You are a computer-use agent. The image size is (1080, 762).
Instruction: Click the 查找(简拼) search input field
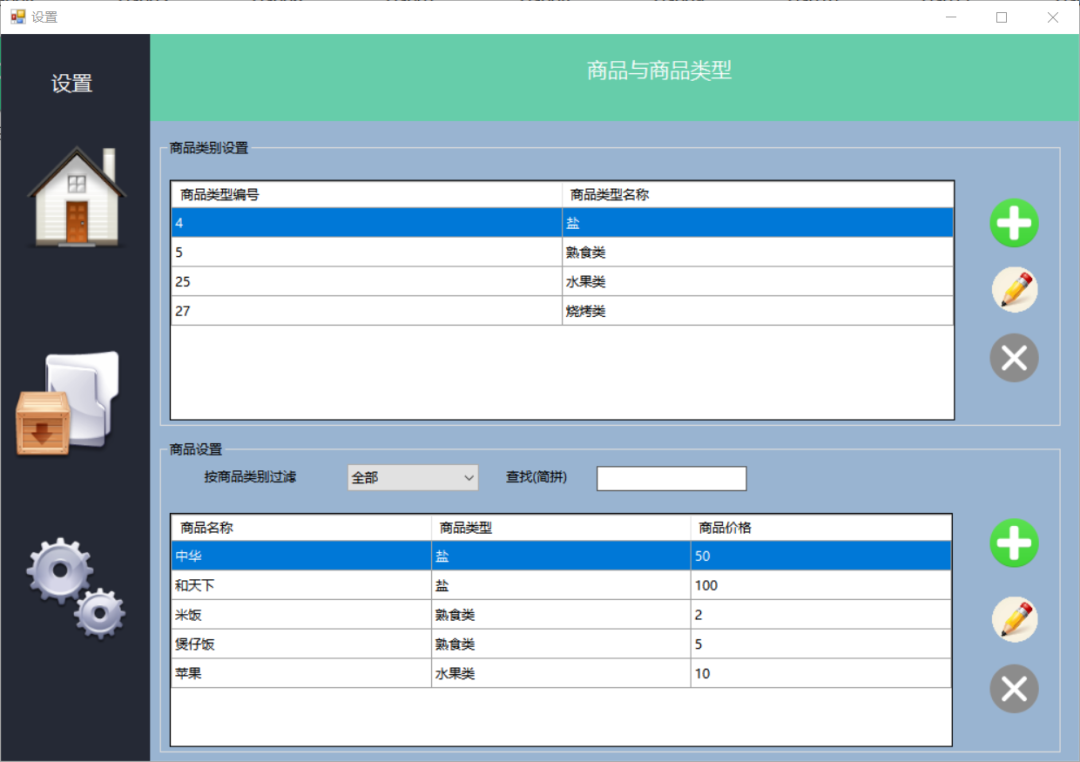pos(671,479)
